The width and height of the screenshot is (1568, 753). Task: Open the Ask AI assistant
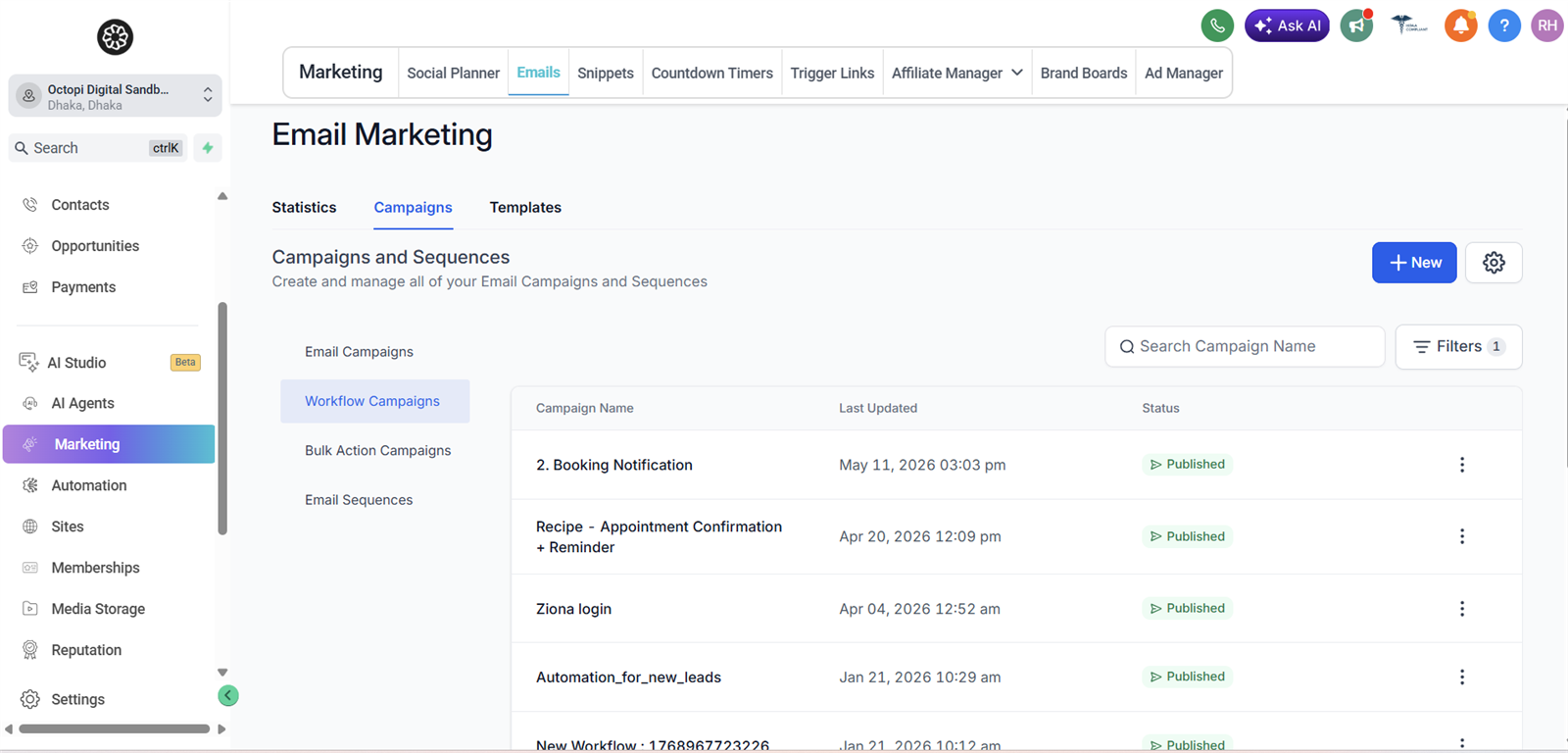click(x=1287, y=25)
